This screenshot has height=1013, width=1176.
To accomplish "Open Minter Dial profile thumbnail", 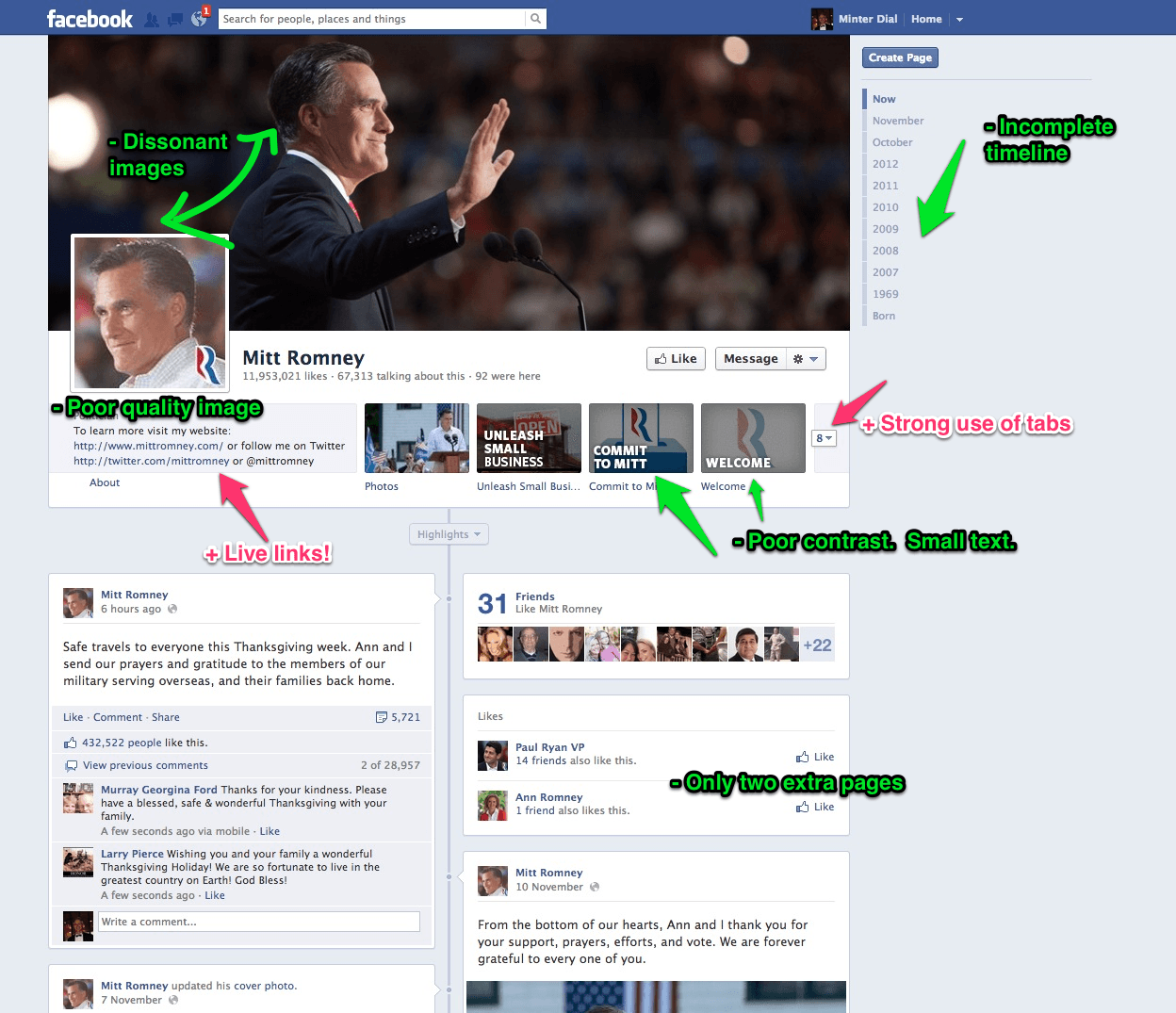I will tap(822, 19).
